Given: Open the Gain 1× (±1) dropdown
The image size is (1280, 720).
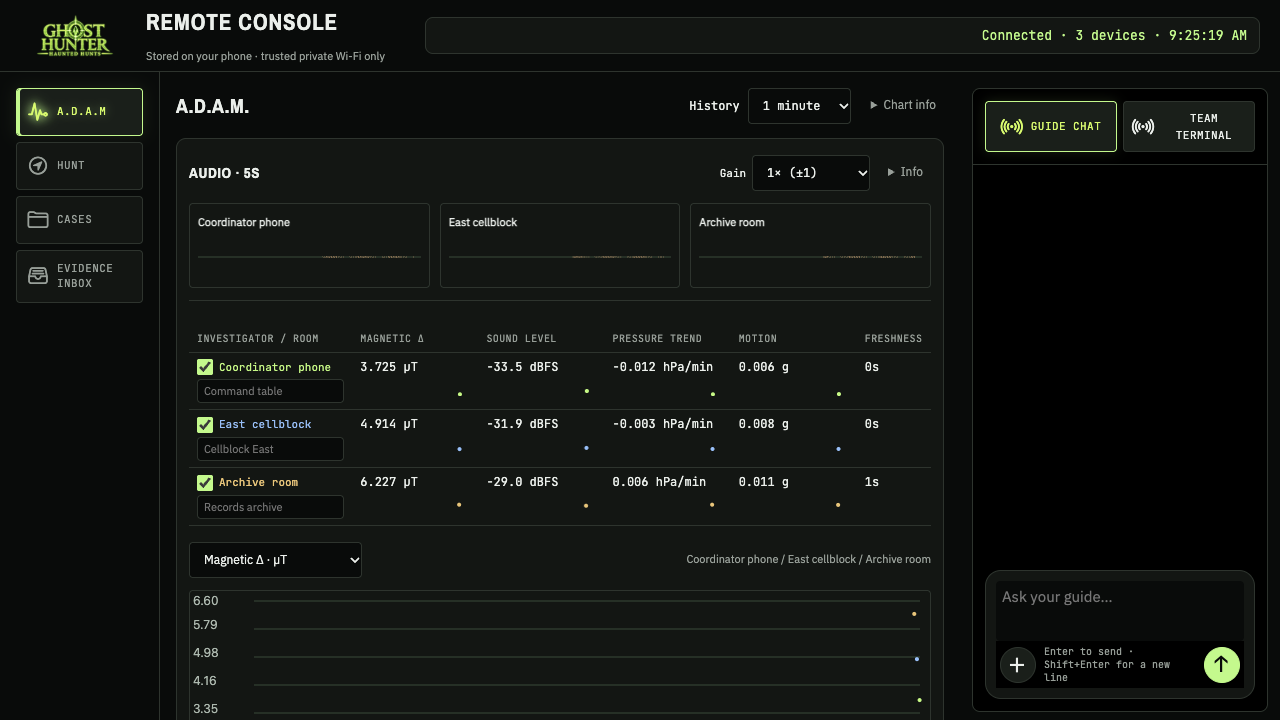Looking at the screenshot, I should pos(810,173).
